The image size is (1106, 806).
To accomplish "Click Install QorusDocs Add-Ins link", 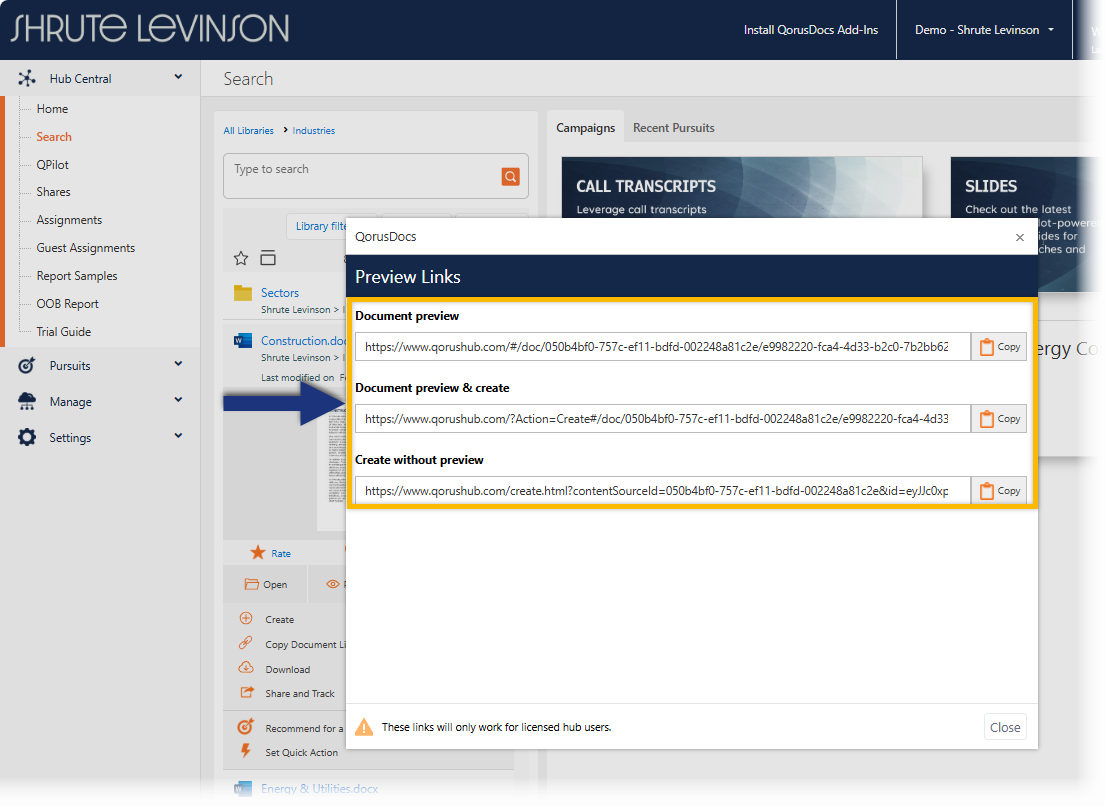I will coord(810,30).
